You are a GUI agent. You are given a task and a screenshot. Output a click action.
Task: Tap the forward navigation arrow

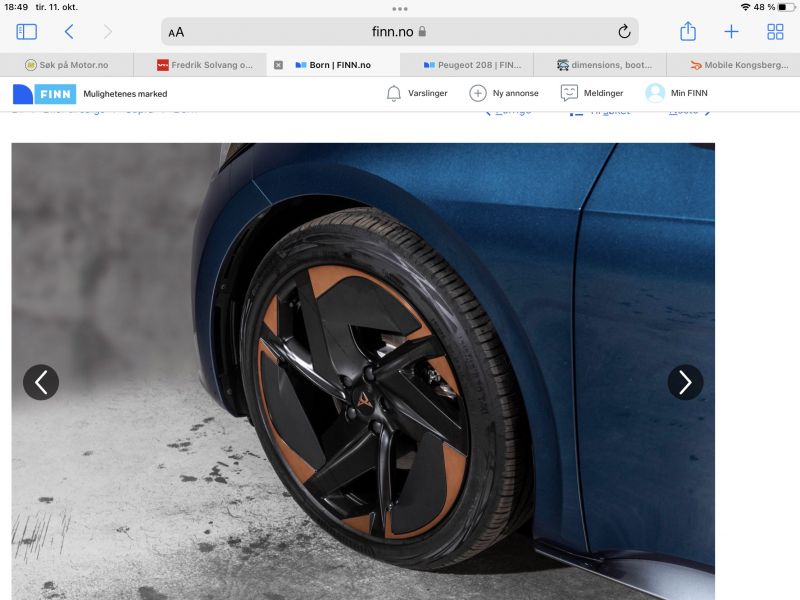(x=107, y=32)
